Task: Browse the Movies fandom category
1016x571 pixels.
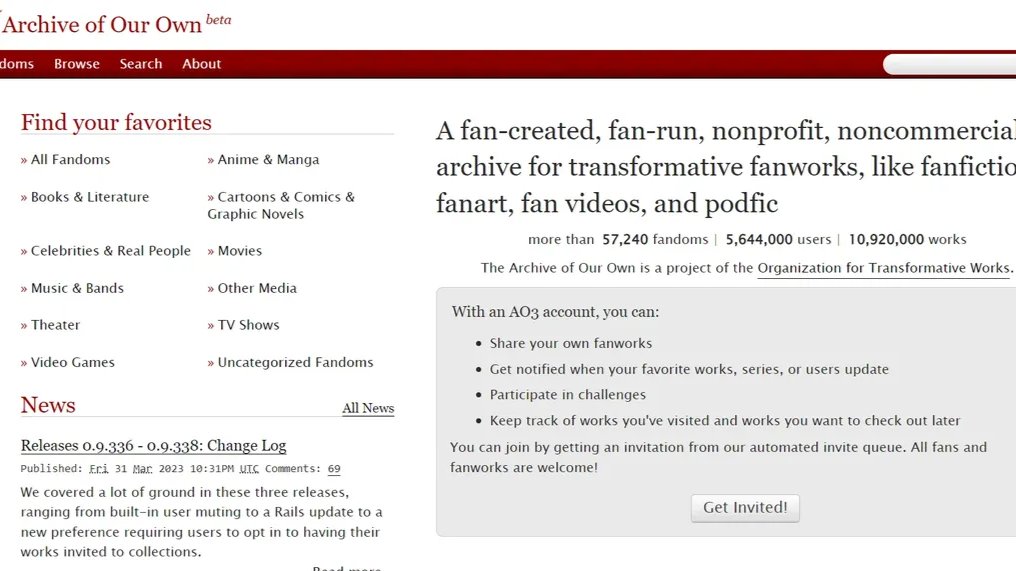Action: coord(239,251)
